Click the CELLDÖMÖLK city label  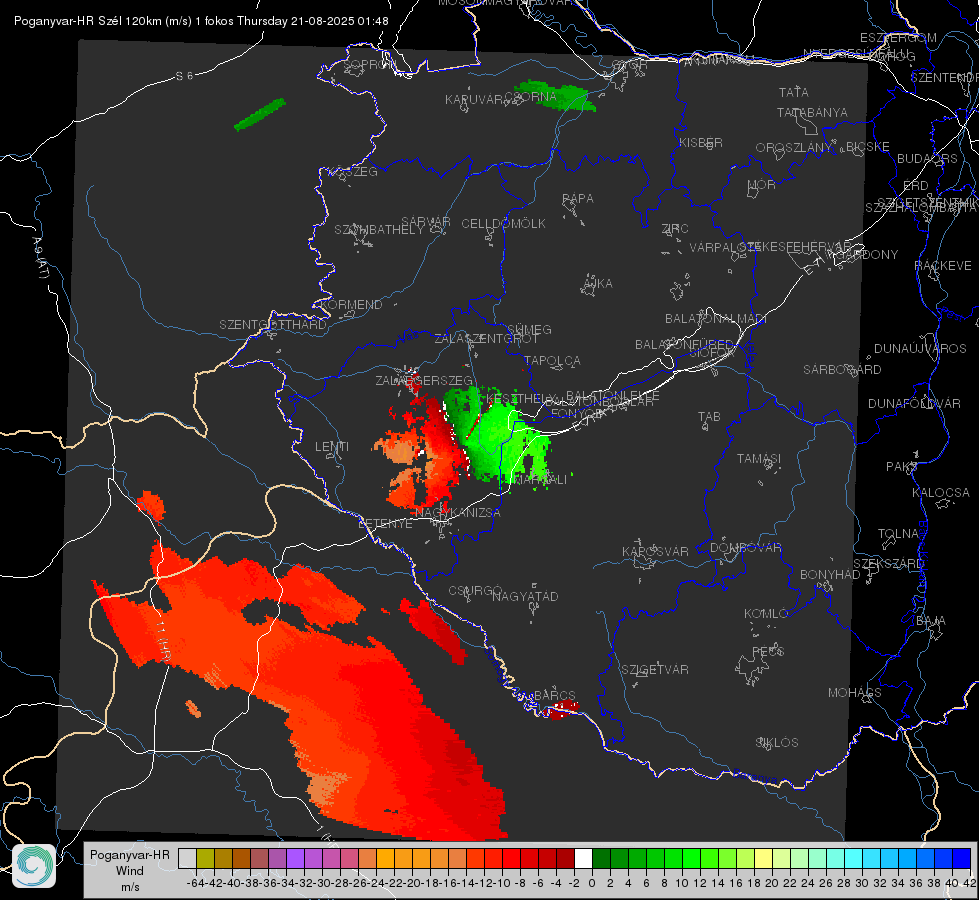[503, 224]
